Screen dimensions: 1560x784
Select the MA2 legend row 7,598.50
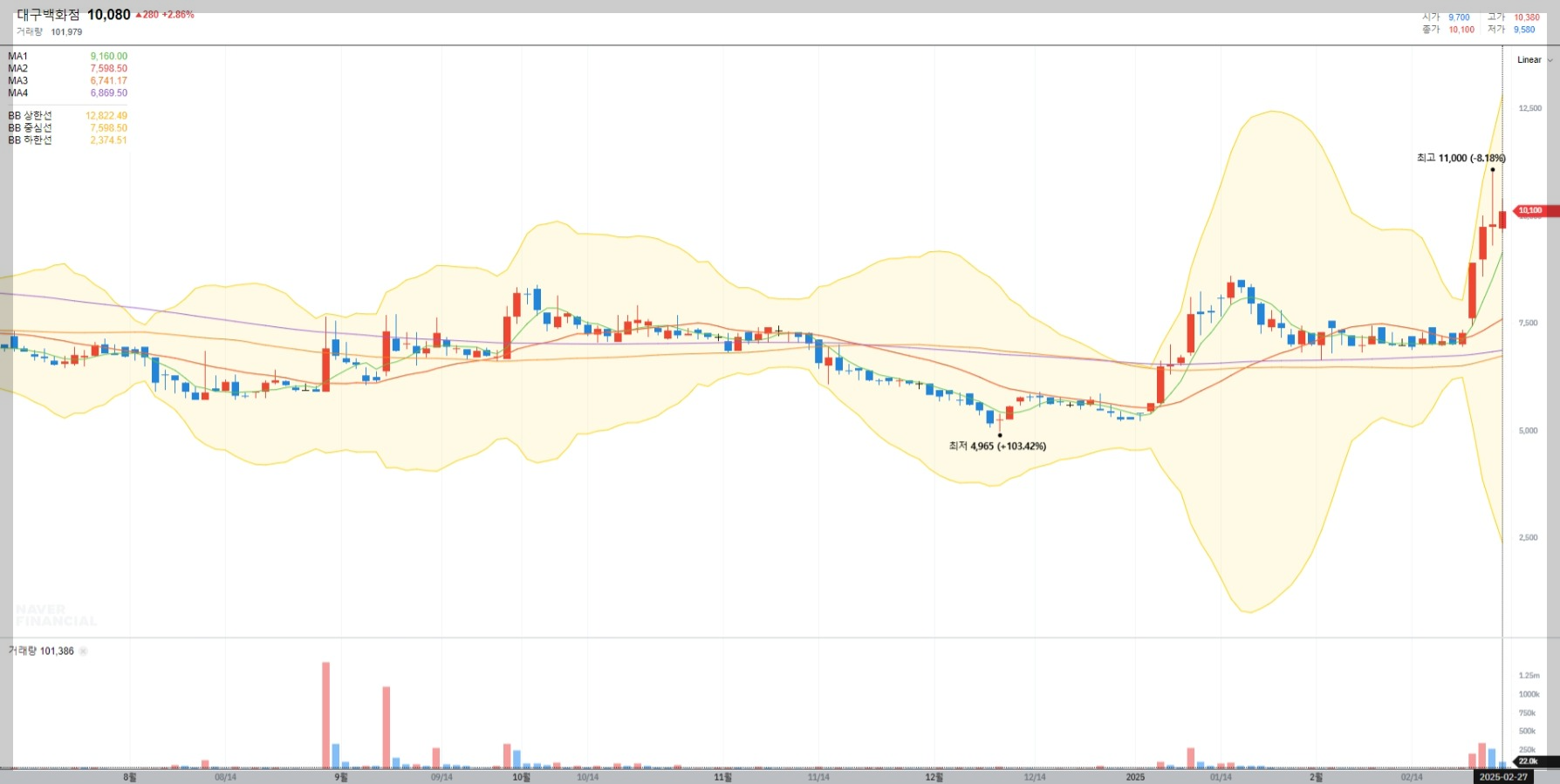click(68, 69)
